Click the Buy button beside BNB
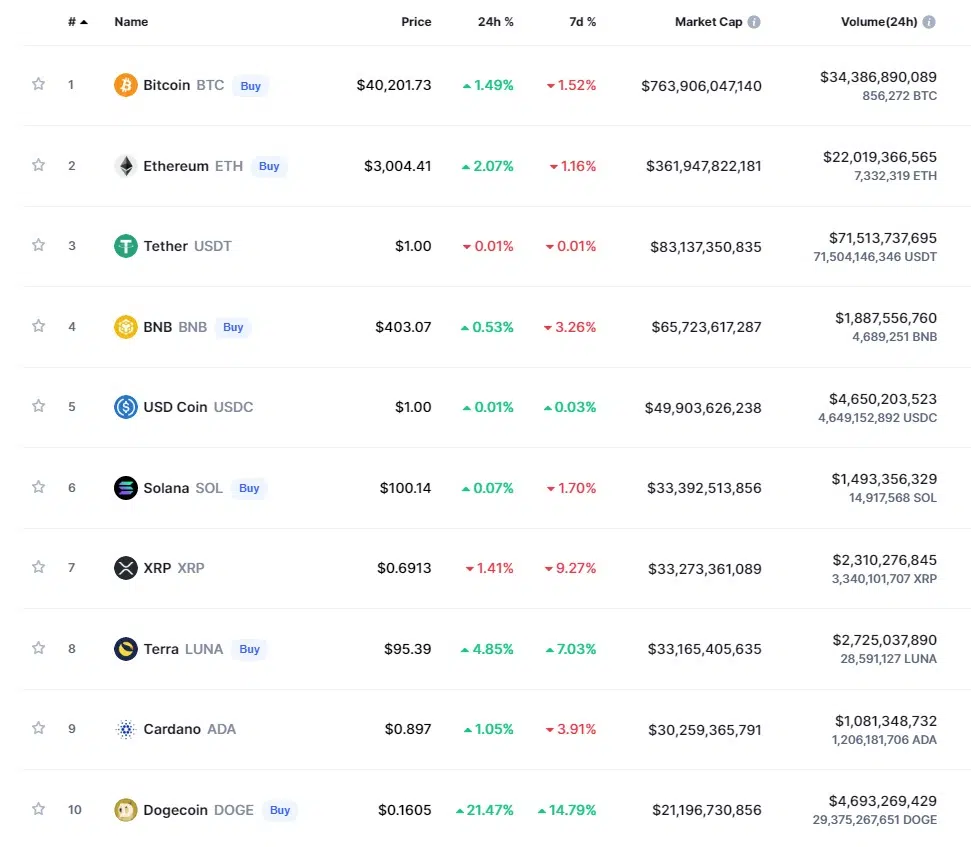 [233, 327]
